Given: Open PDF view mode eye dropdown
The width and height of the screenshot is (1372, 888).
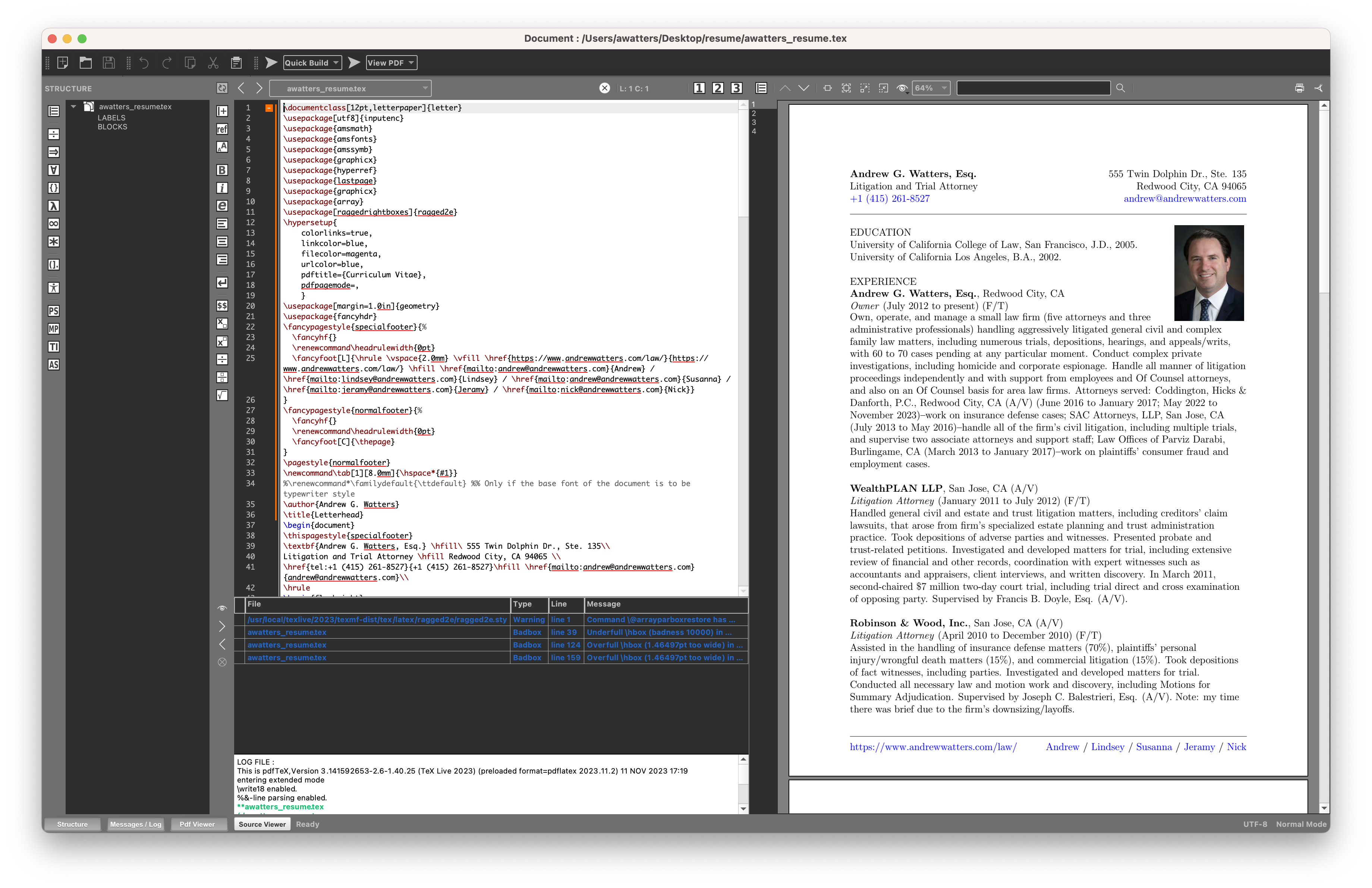Looking at the screenshot, I should pos(902,88).
